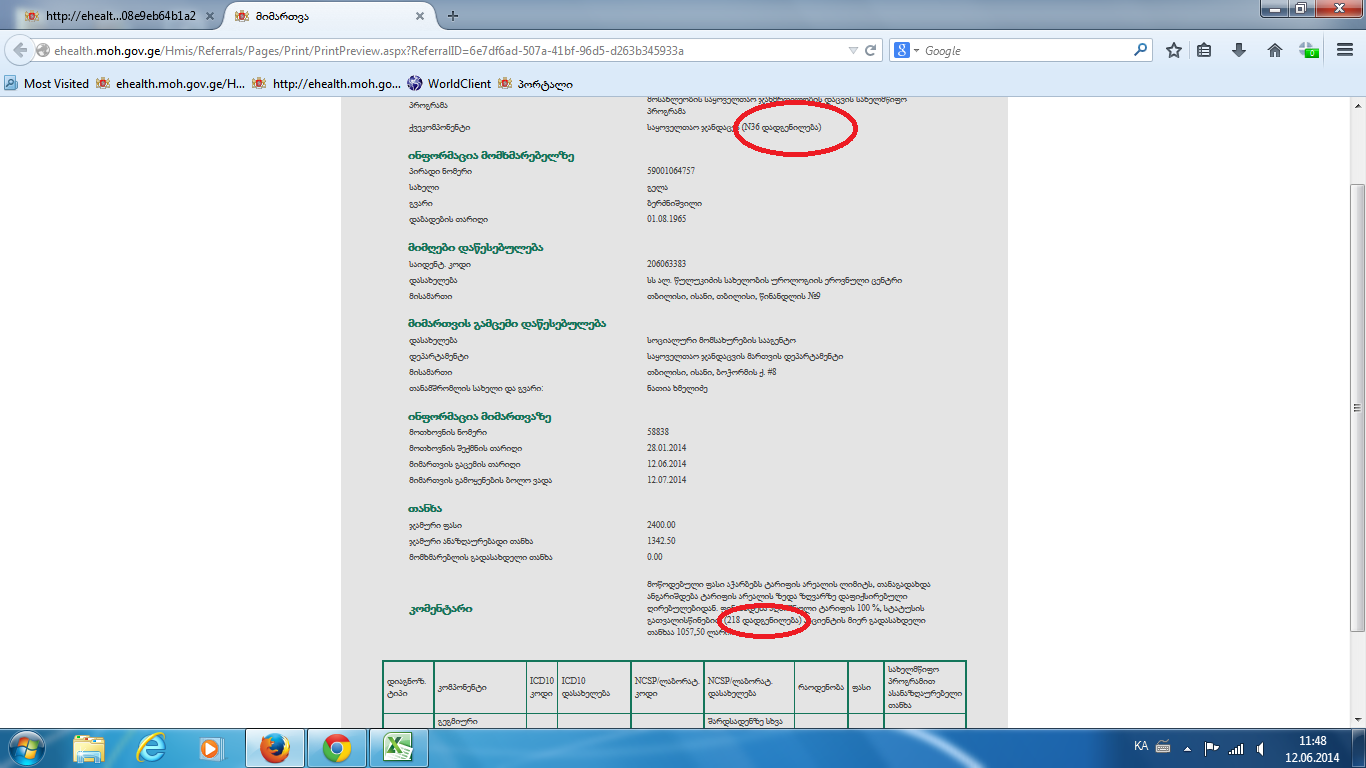Open the bookmarks list icon
Image resolution: width=1366 pixels, height=768 pixels.
pos(1205,50)
